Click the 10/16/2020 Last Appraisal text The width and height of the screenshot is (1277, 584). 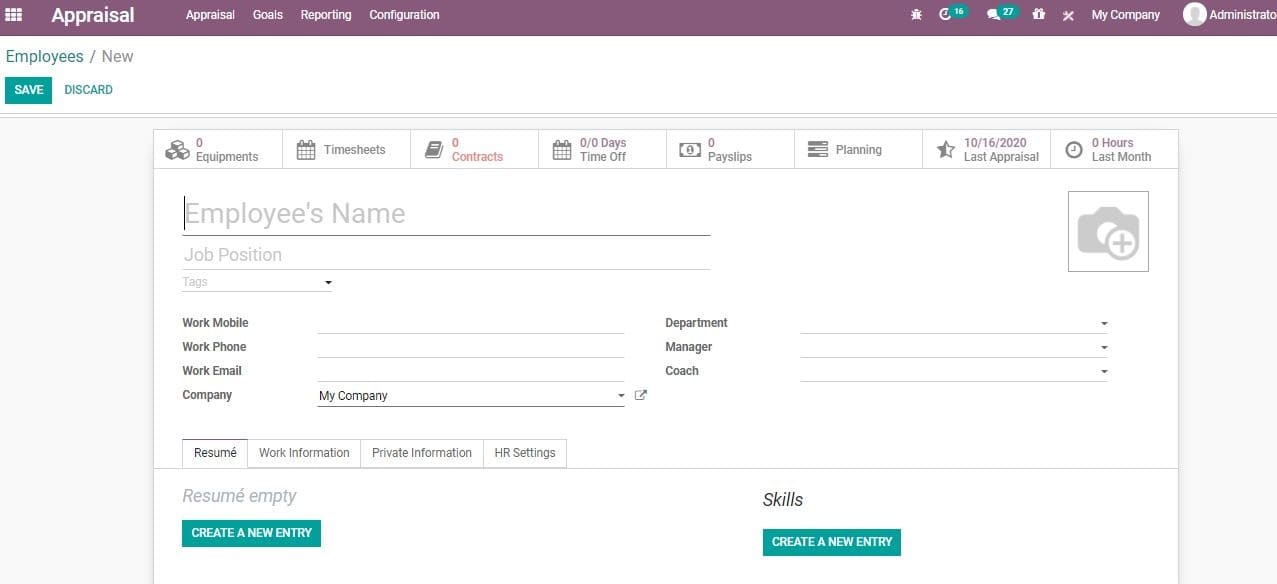point(1001,150)
